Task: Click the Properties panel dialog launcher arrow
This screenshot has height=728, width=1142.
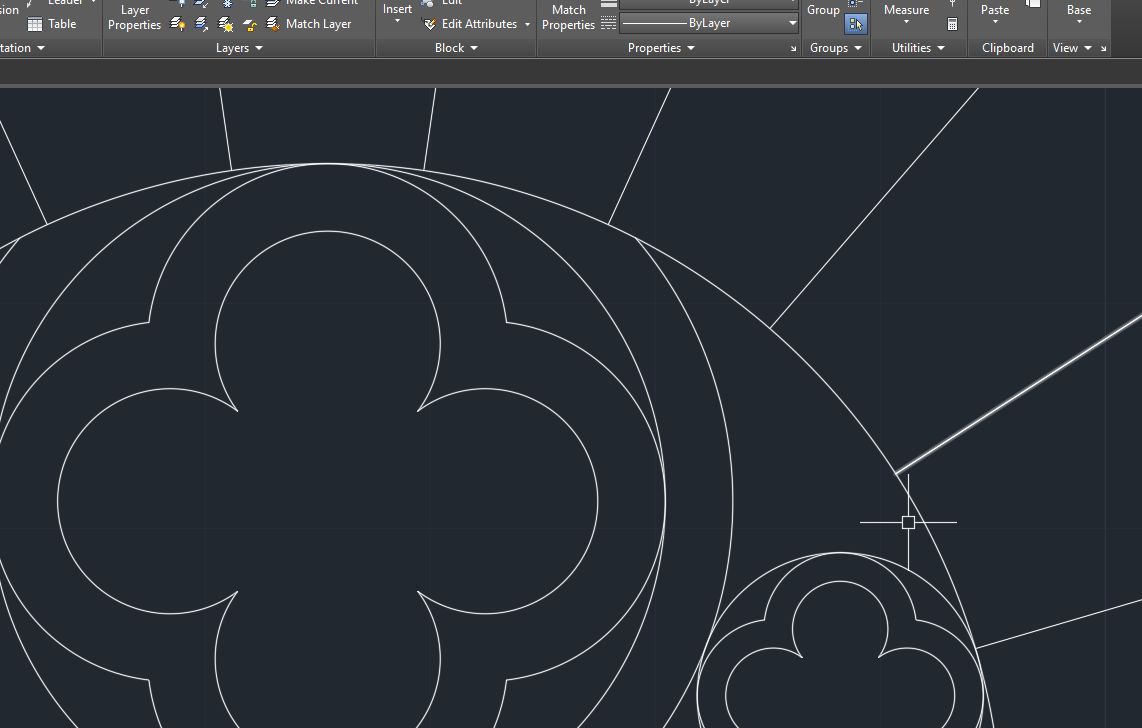Action: click(794, 49)
